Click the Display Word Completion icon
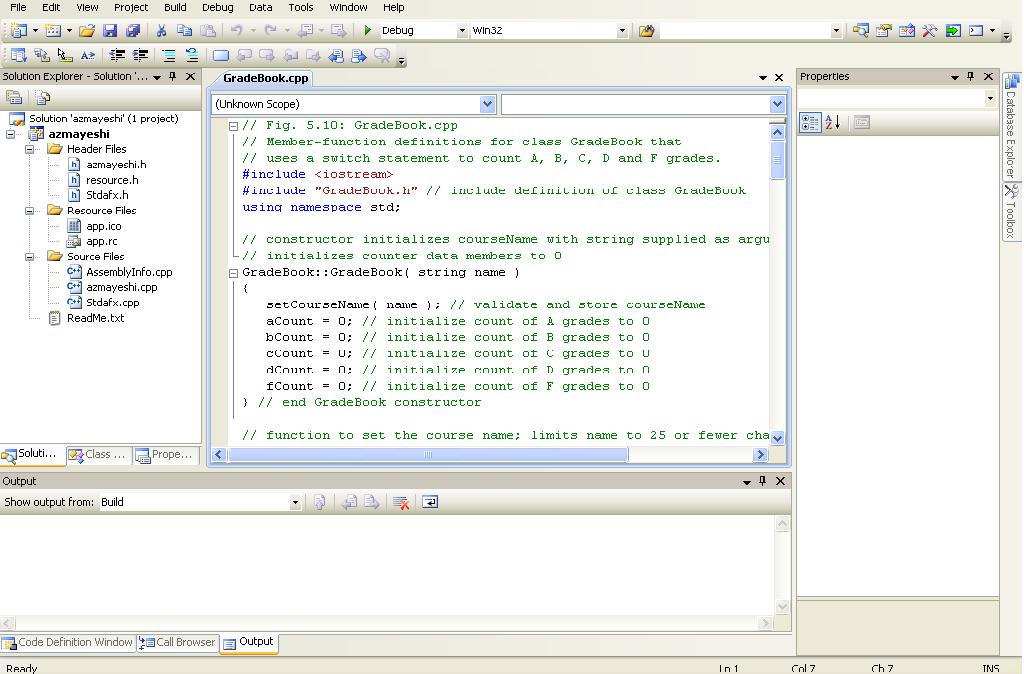The width and height of the screenshot is (1024, 674). [x=88, y=56]
